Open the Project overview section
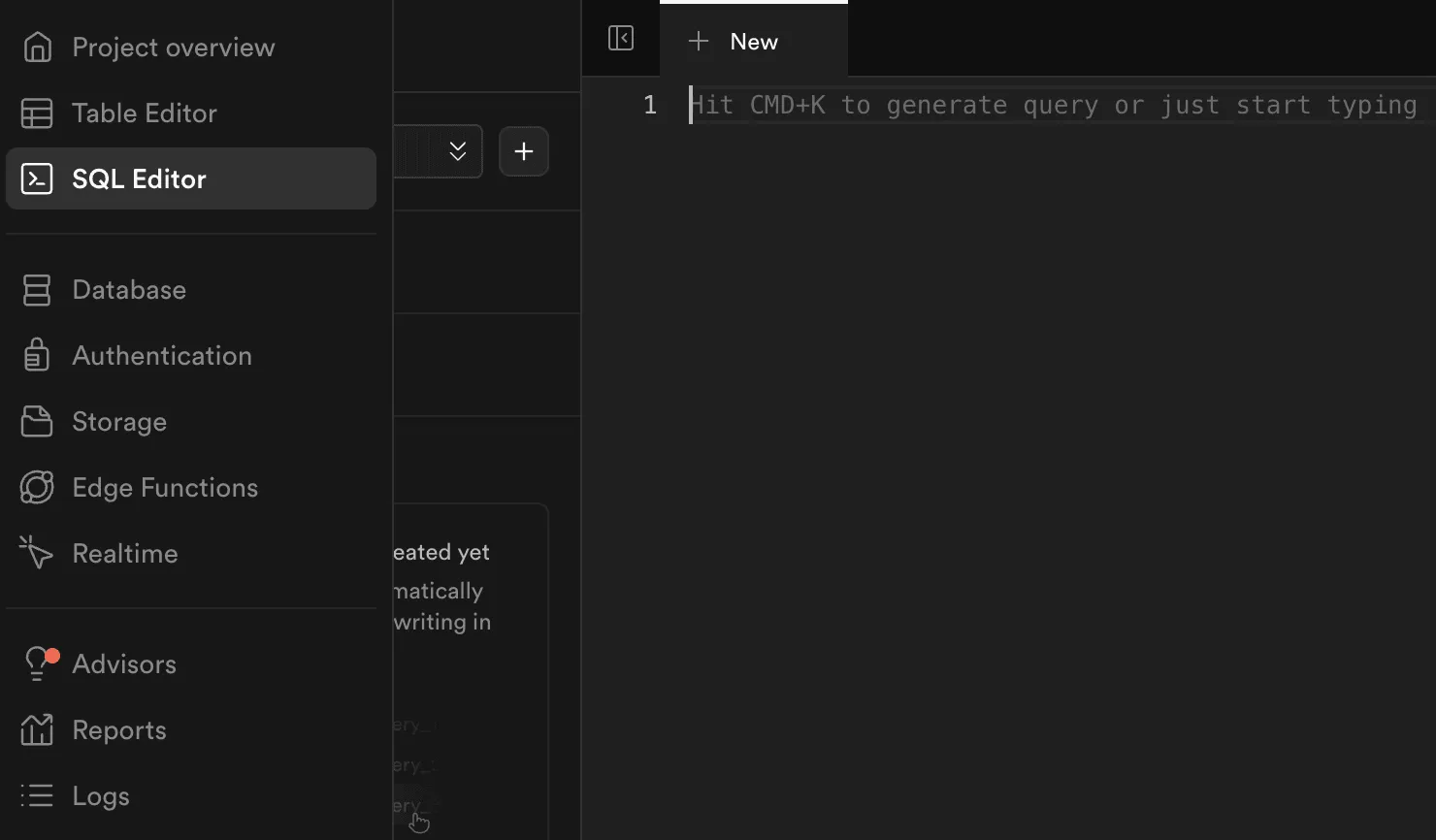This screenshot has width=1436, height=840. coord(173,47)
